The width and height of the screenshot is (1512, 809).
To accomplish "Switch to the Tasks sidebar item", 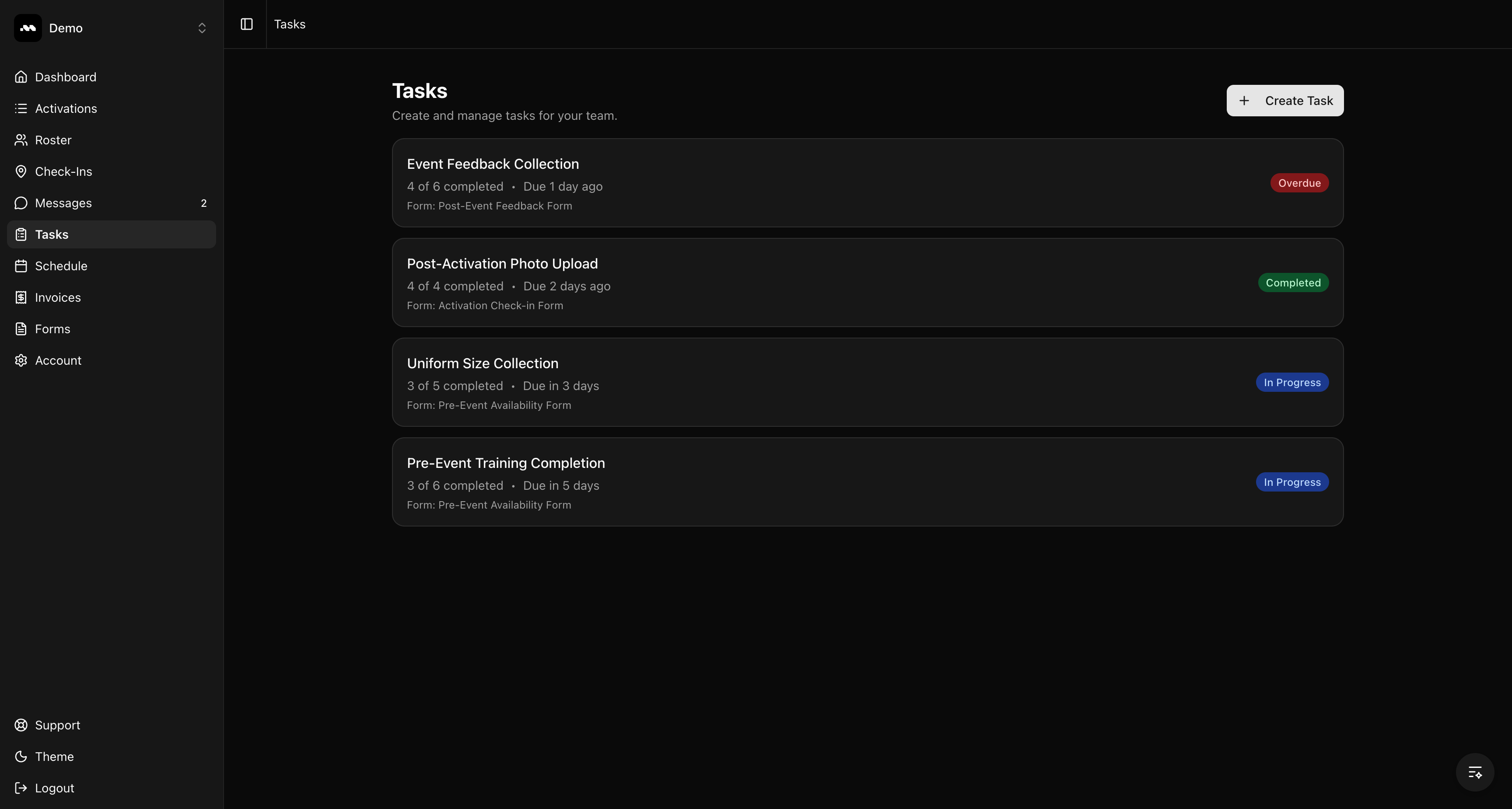I will point(52,234).
